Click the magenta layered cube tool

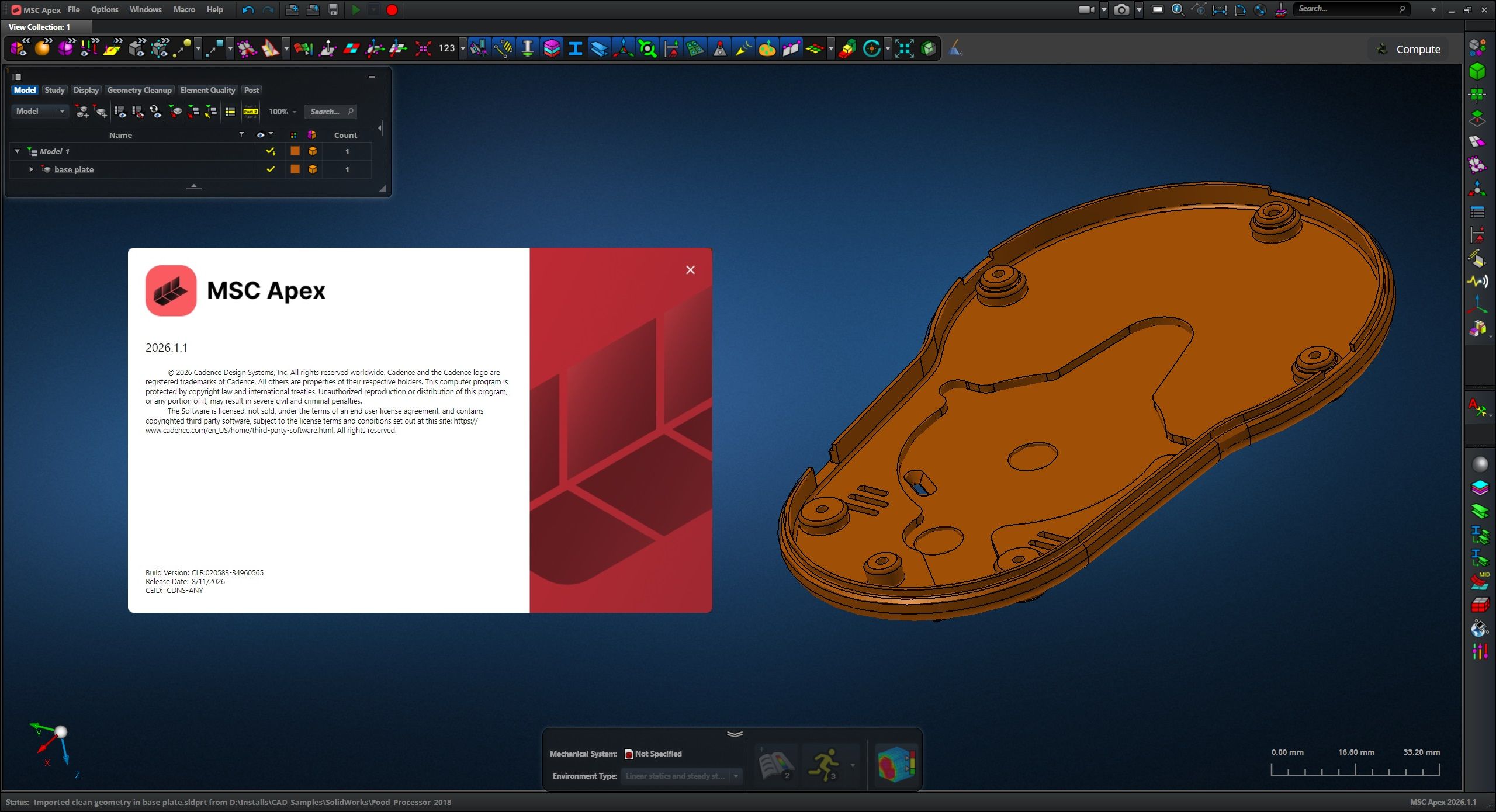tap(552, 48)
